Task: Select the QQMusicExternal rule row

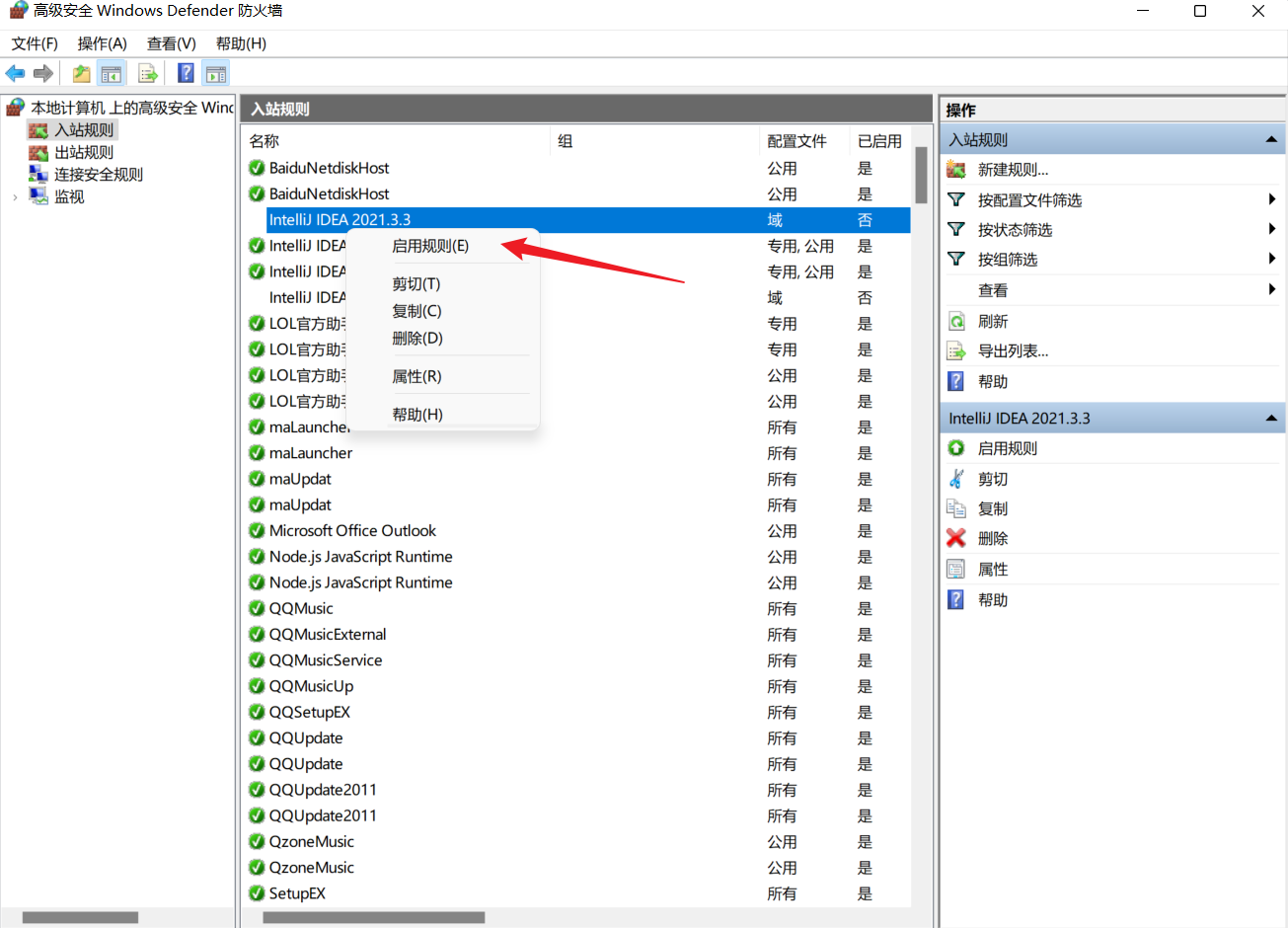Action: (577, 635)
